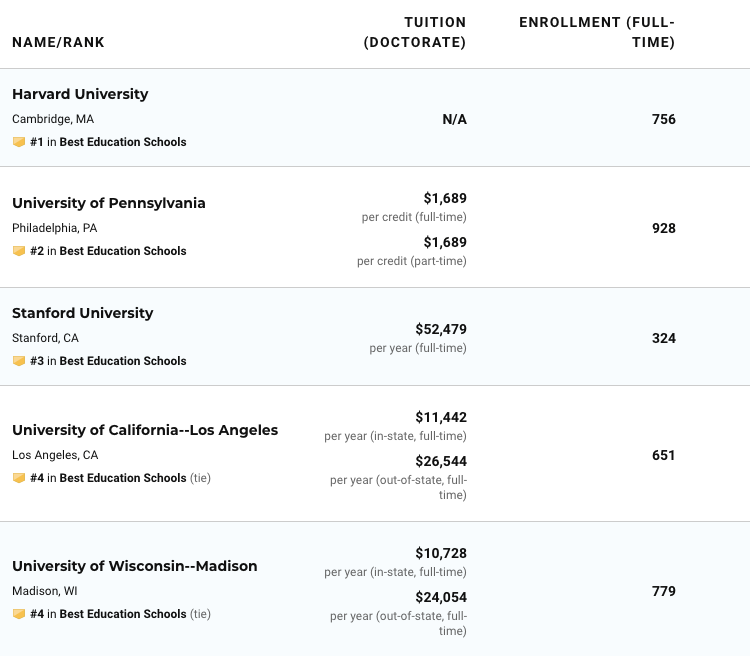
Task: Select Stanford's $52,479 tuition value
Action: [441, 329]
